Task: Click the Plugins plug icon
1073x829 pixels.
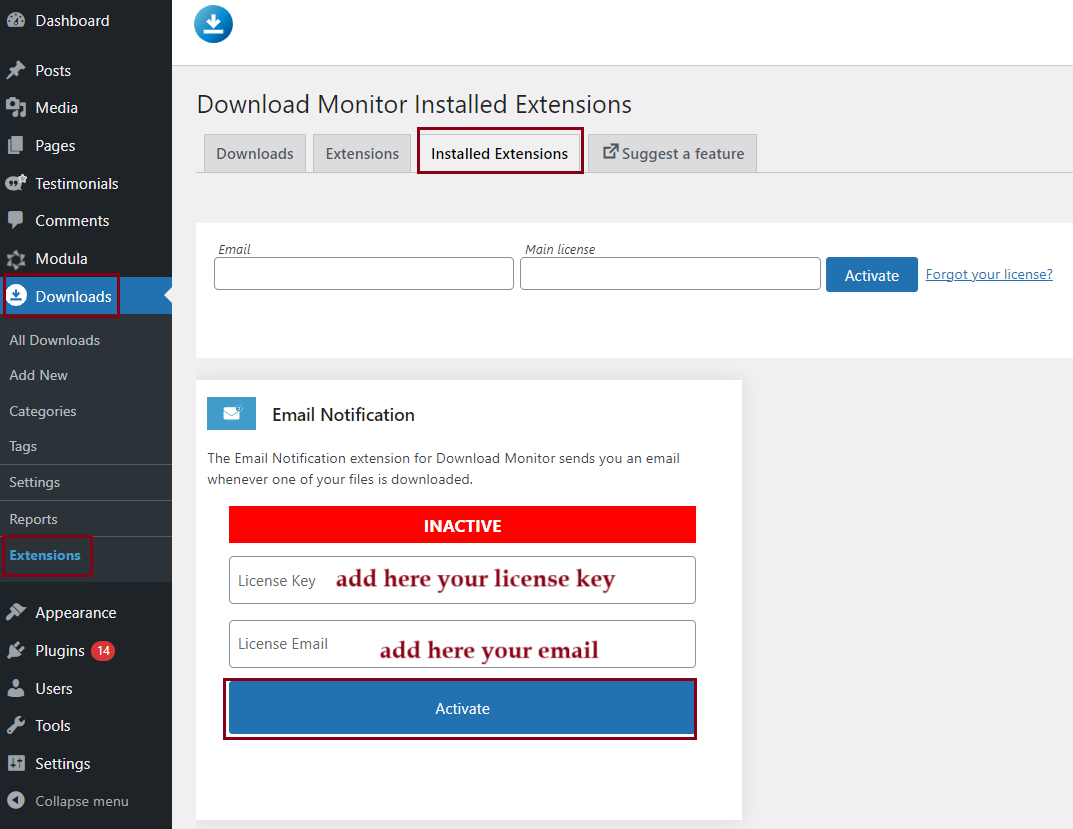Action: point(16,650)
